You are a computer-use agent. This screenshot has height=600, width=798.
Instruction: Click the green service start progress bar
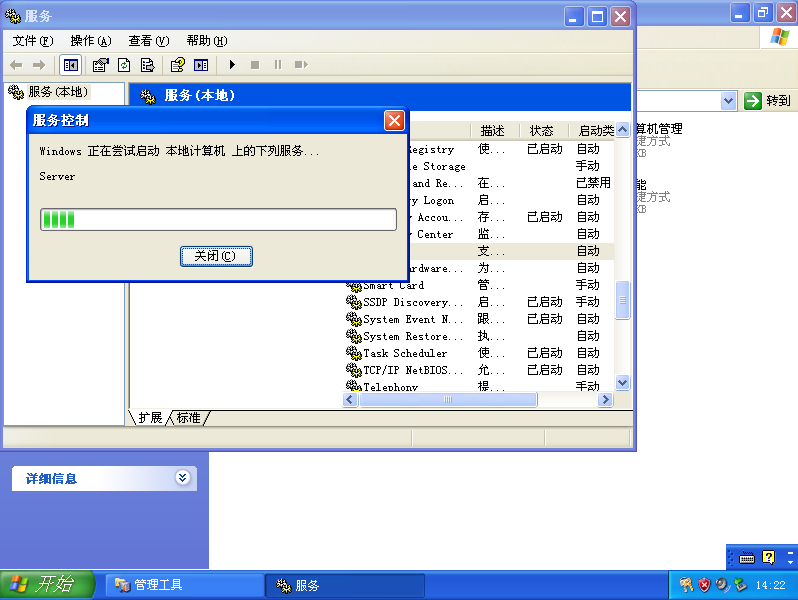[x=218, y=219]
